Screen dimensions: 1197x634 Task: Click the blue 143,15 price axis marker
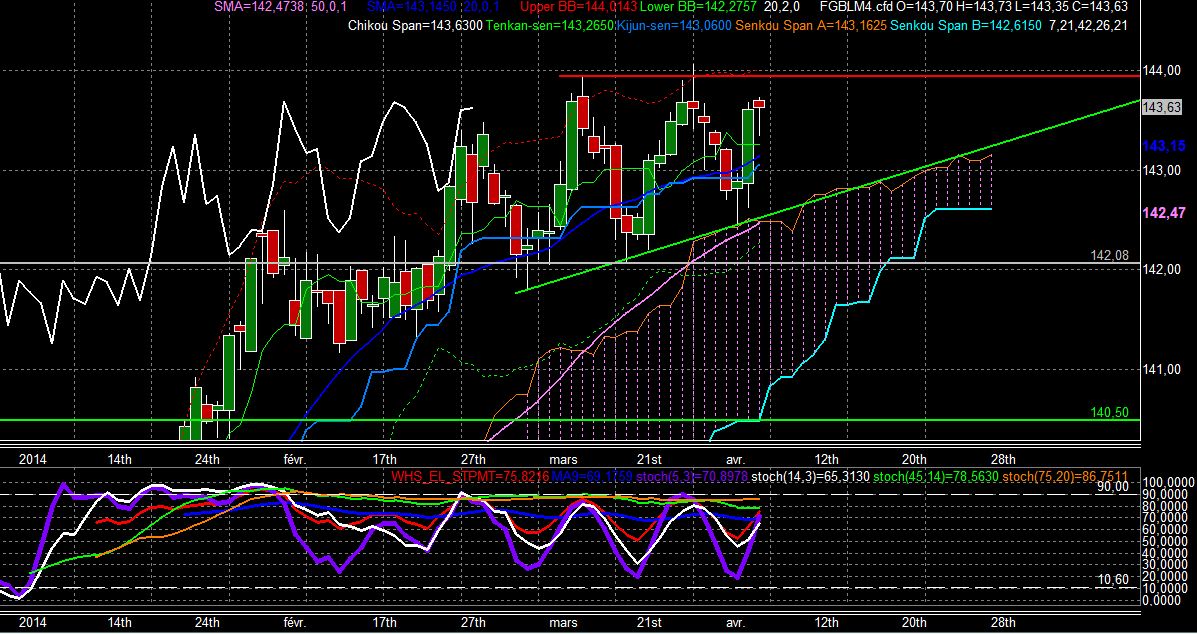[1163, 146]
